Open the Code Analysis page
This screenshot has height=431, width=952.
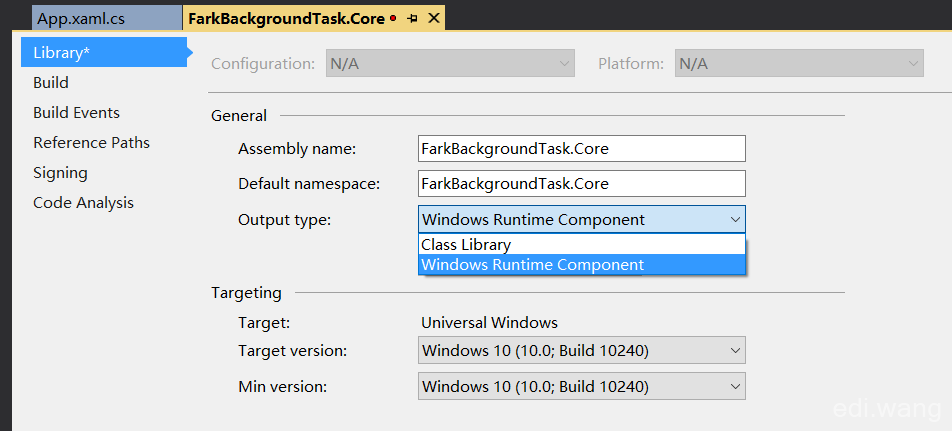coord(83,203)
